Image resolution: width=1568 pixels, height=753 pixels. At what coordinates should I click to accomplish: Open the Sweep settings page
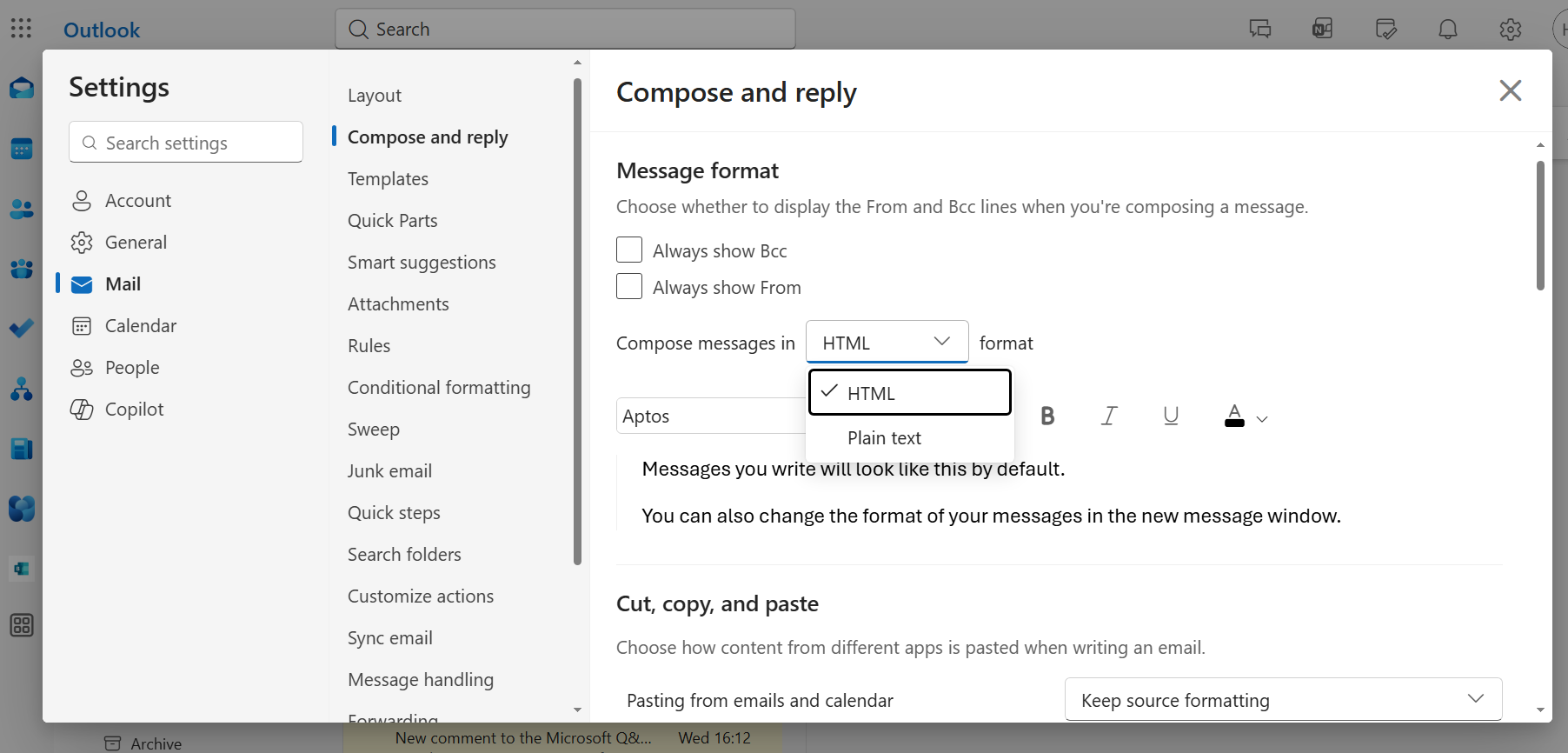pos(374,430)
